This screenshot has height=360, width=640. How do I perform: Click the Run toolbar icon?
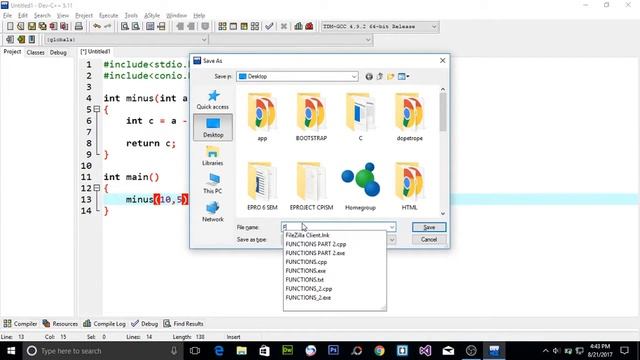pyautogui.click(x=233, y=27)
